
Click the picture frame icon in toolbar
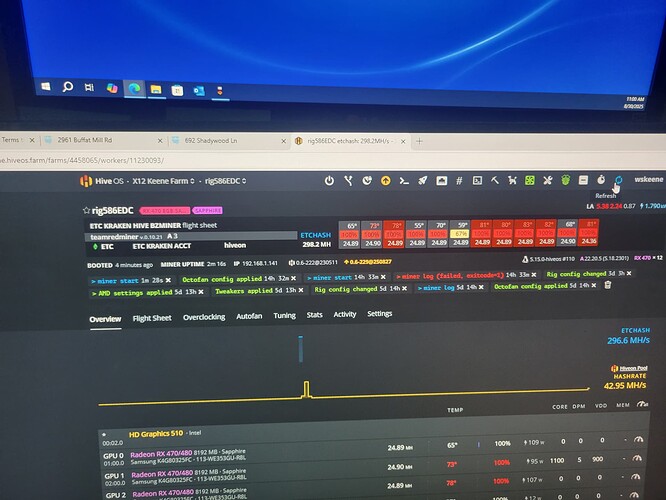[x=441, y=181]
